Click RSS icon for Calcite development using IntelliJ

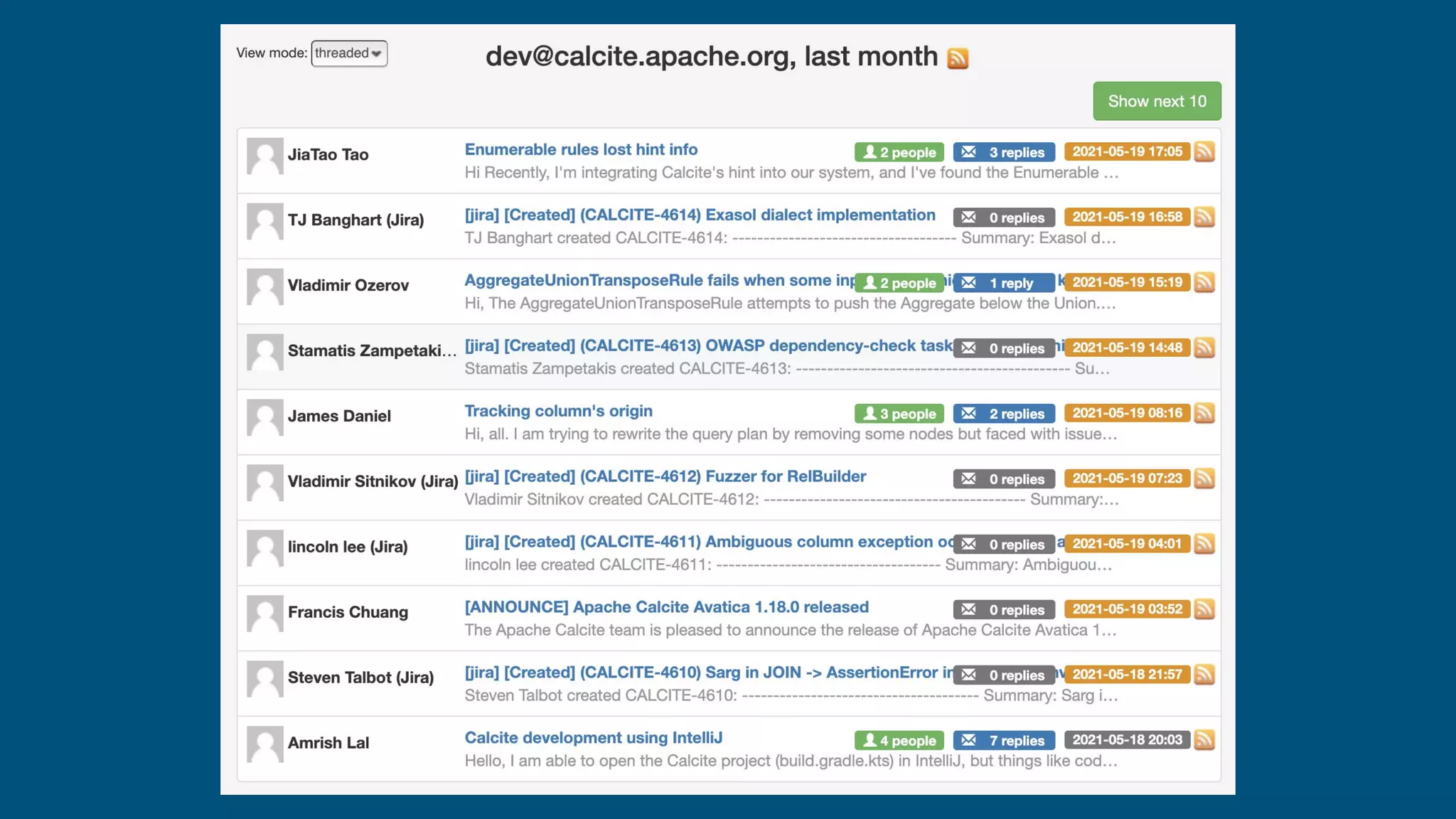1204,740
